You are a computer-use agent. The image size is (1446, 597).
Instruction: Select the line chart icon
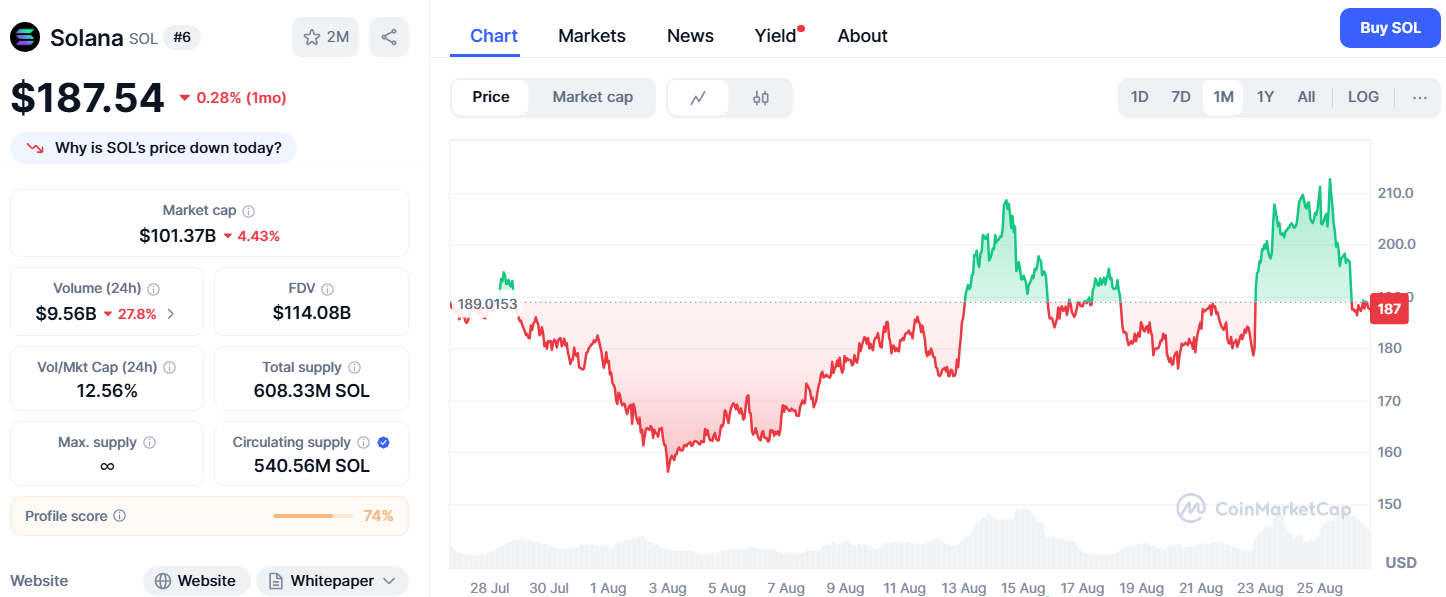coord(699,97)
